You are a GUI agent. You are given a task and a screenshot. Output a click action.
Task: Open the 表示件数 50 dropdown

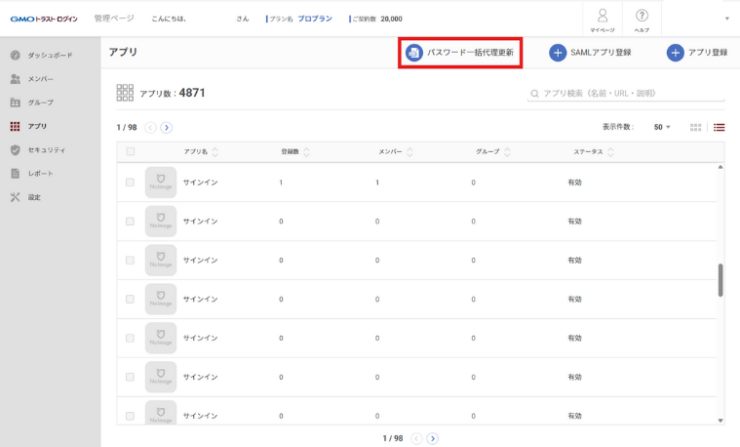[x=662, y=128]
